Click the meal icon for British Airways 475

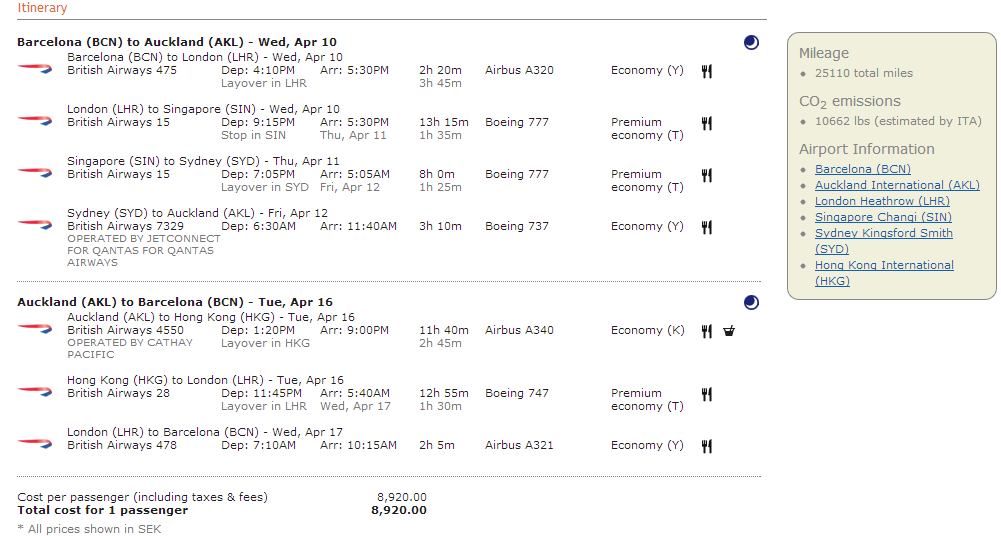pyautogui.click(x=707, y=71)
